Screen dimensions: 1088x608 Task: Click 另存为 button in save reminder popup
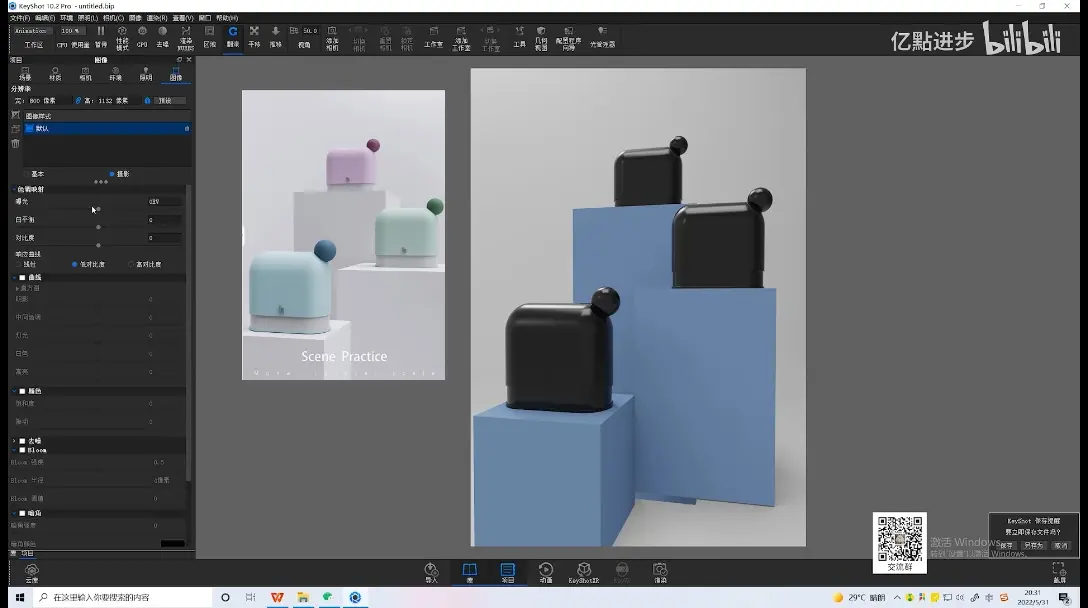click(1033, 546)
